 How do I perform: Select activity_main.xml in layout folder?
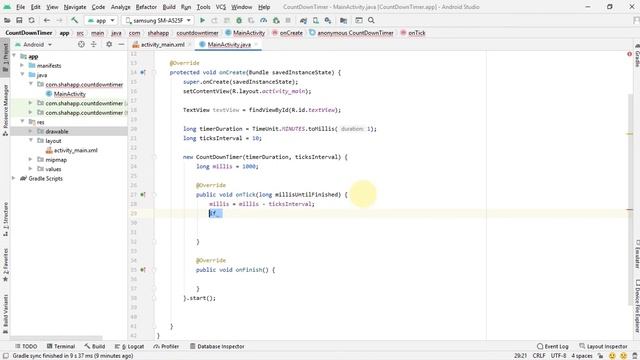tap(76, 150)
